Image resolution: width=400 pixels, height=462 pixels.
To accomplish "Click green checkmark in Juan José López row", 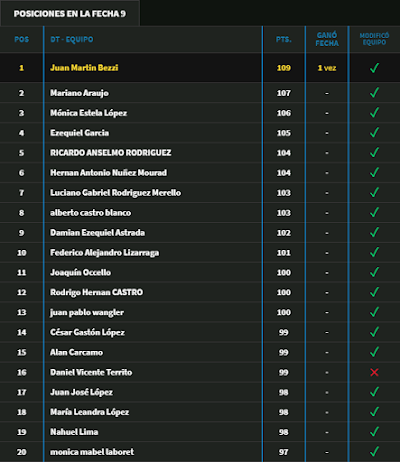I will pos(374,392).
